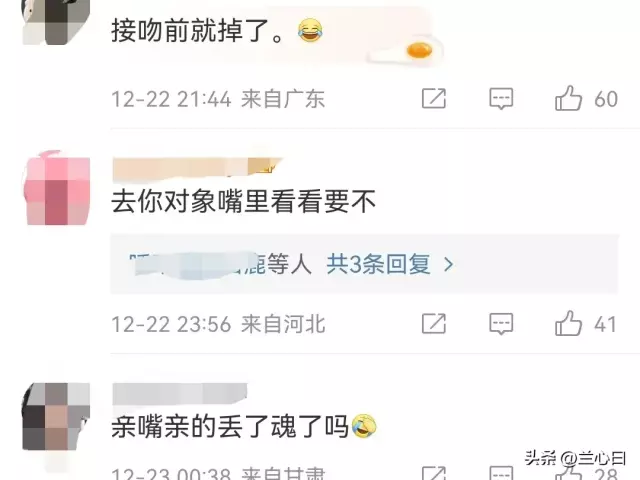Open reply icon on the Hebei comment

[x=501, y=324]
